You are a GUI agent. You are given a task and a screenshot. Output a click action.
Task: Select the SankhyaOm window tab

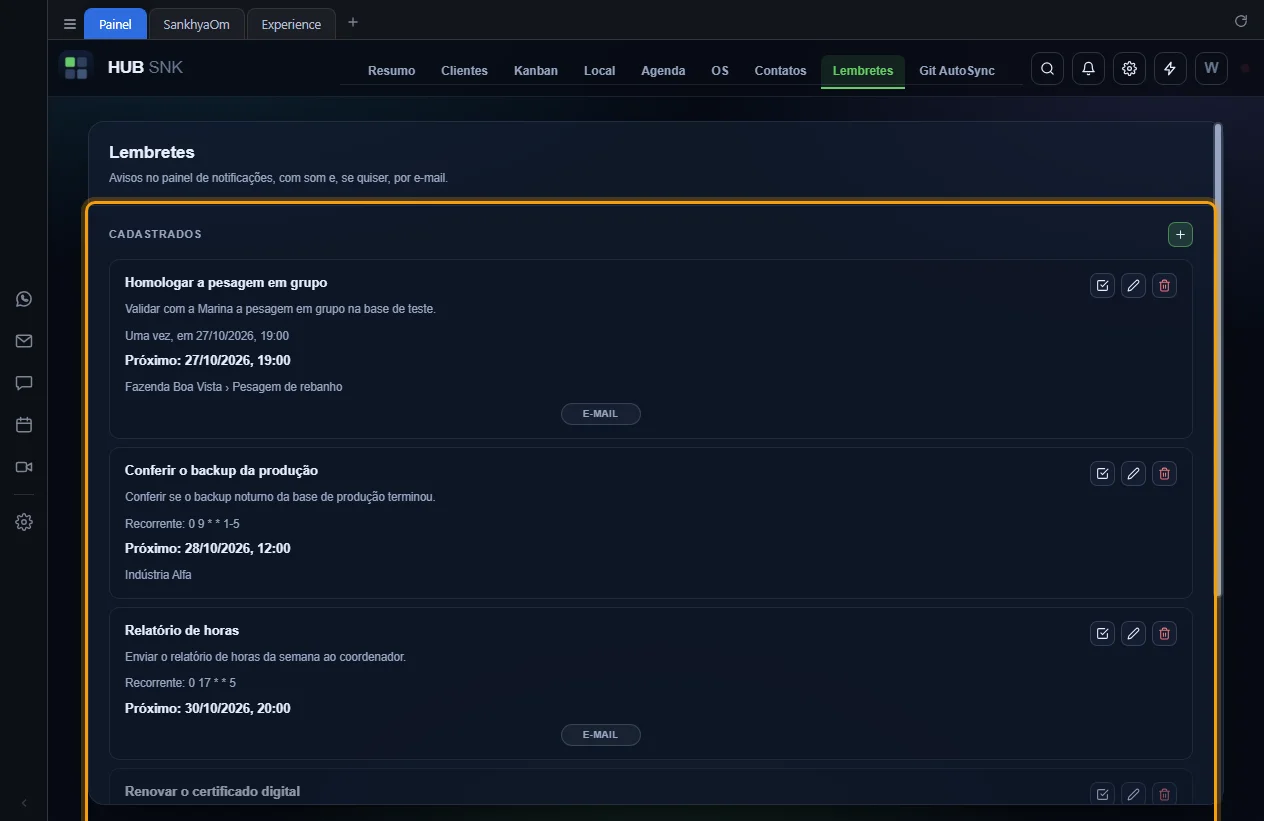coord(196,24)
